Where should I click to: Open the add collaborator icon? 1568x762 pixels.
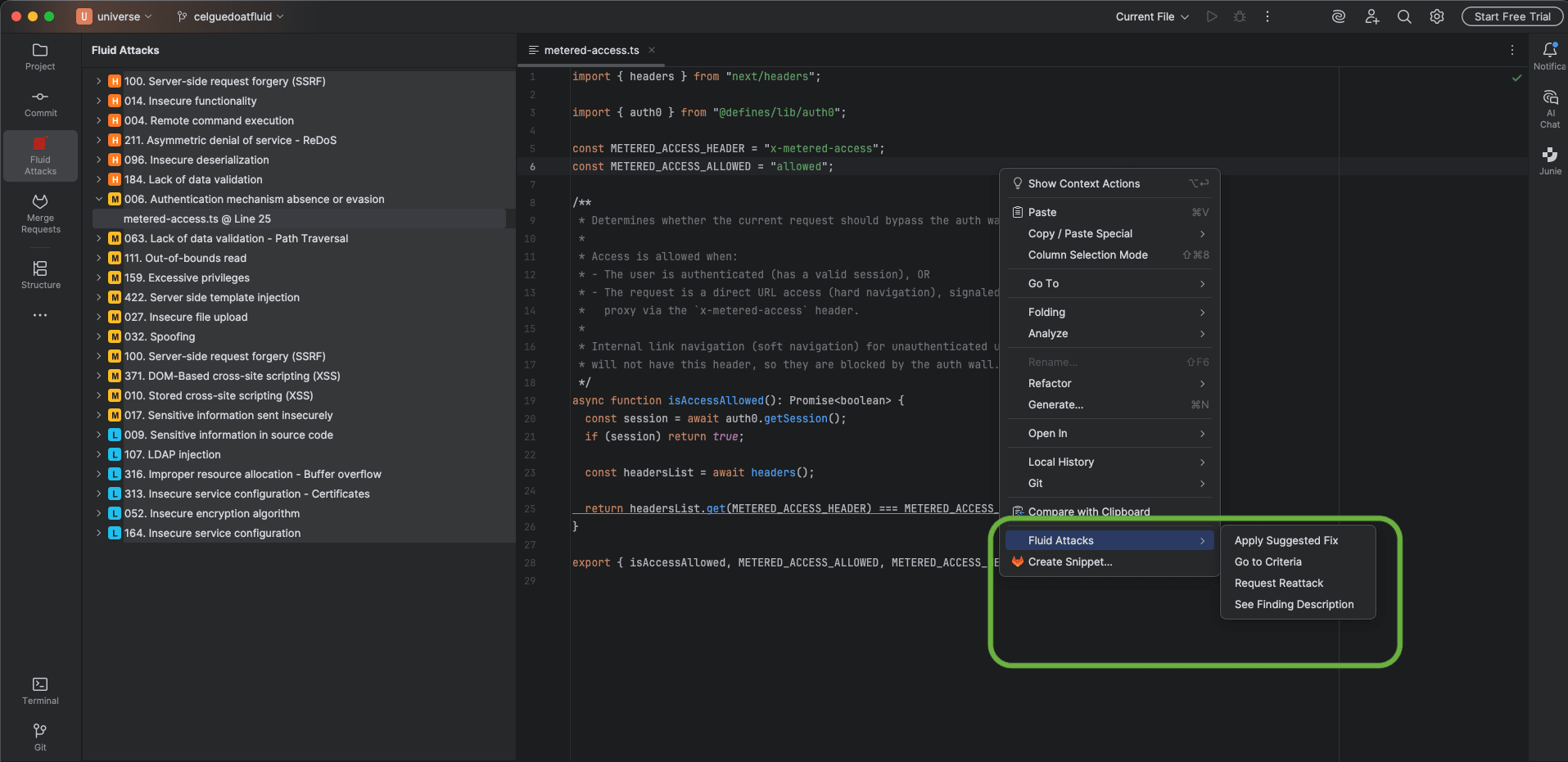point(1371,16)
